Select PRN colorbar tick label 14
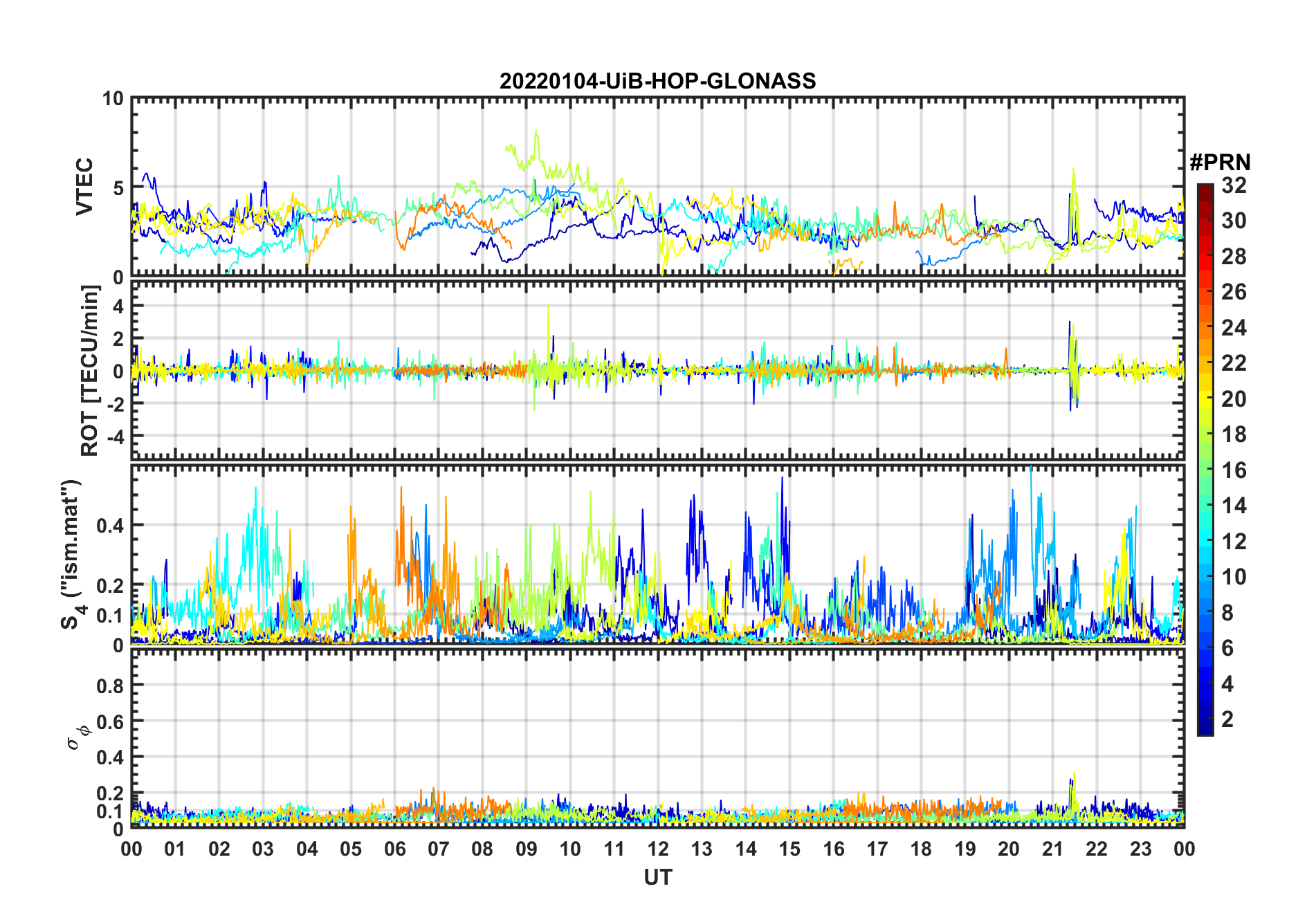This screenshot has height=920, width=1316. [x=1234, y=506]
